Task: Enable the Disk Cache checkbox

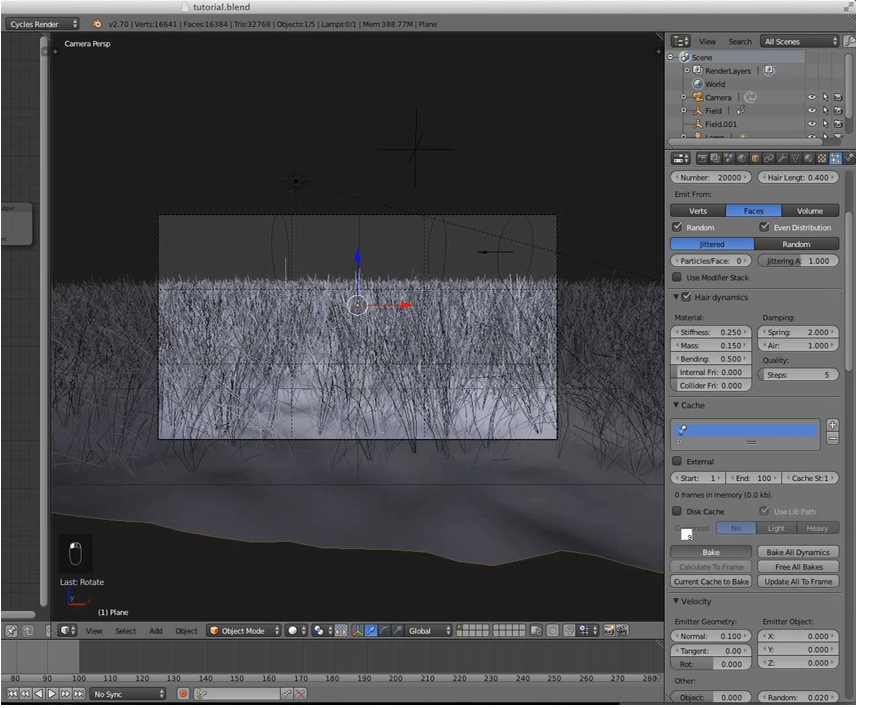Action: pyautogui.click(x=678, y=512)
